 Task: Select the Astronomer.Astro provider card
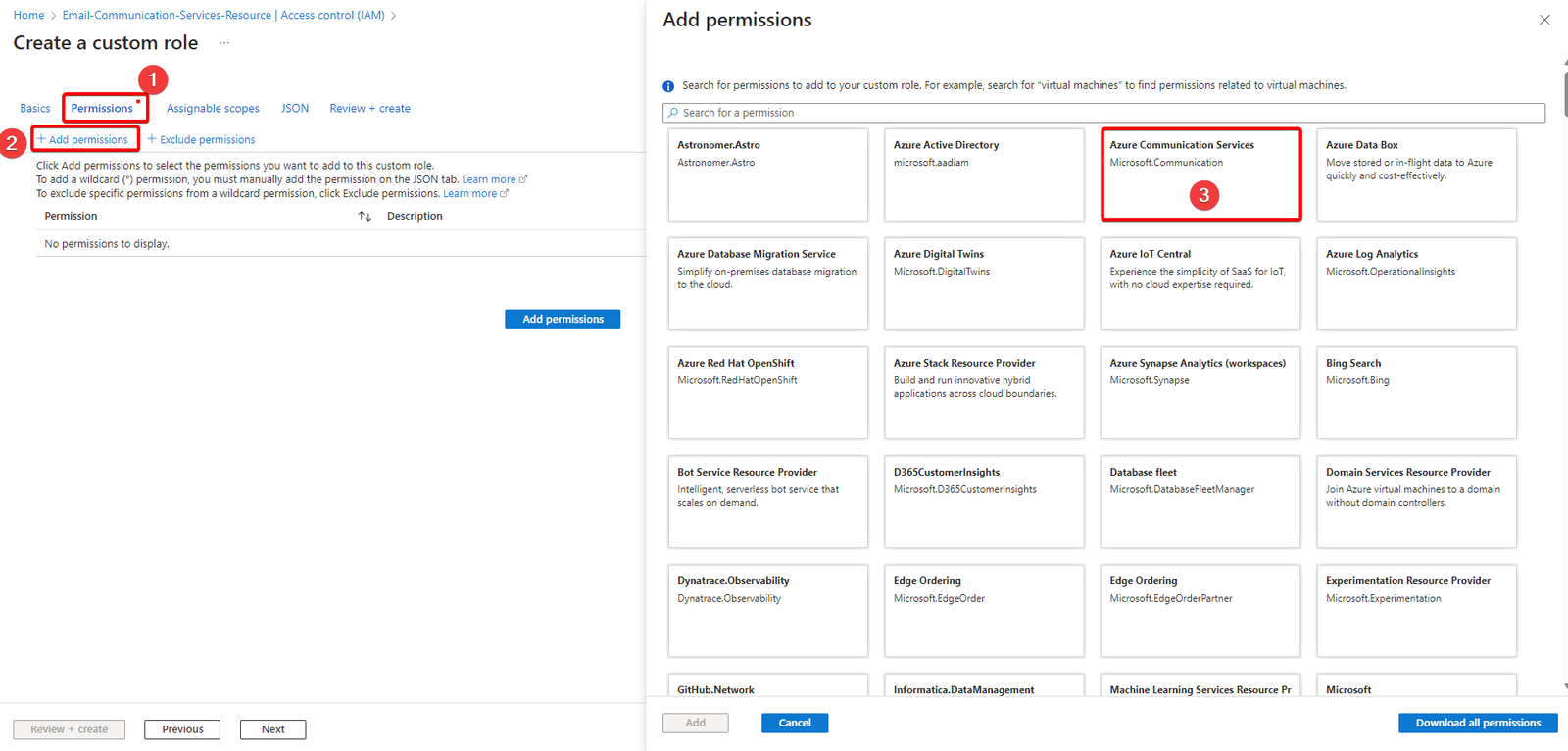coord(768,175)
